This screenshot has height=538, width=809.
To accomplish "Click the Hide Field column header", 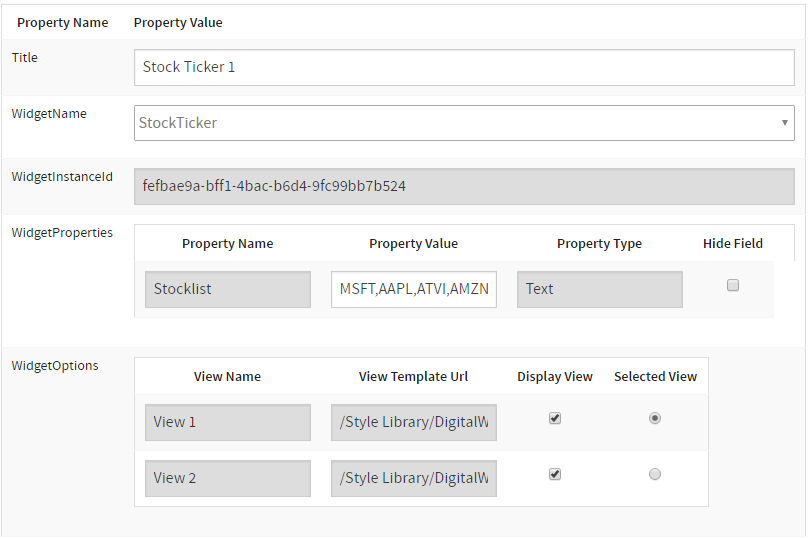I will (732, 243).
